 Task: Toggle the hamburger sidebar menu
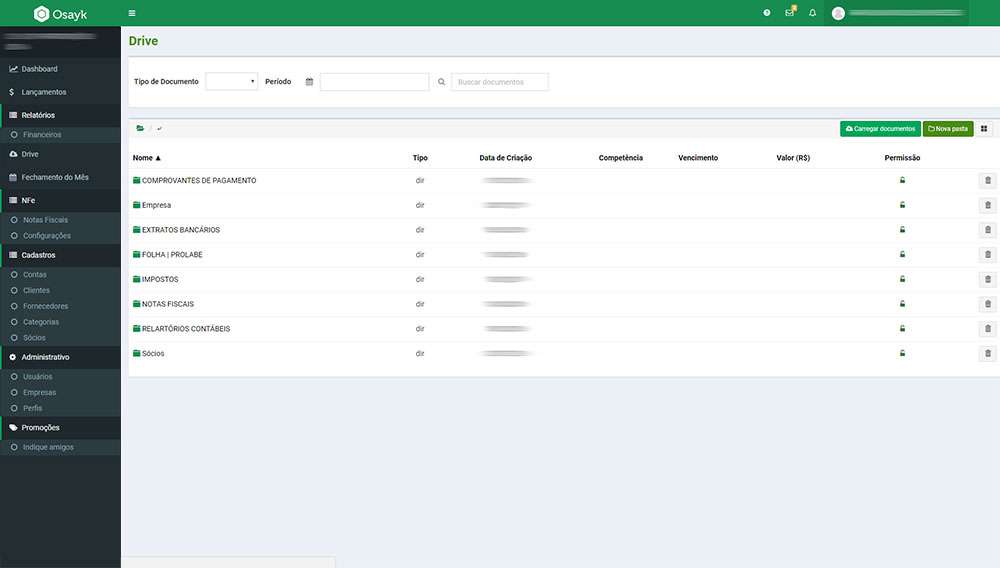tap(132, 13)
